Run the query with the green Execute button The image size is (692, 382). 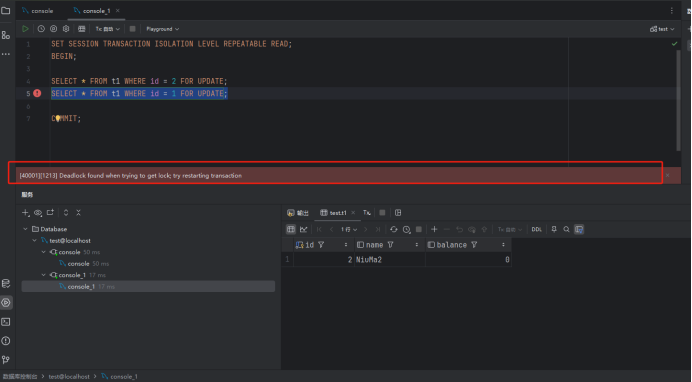click(25, 29)
